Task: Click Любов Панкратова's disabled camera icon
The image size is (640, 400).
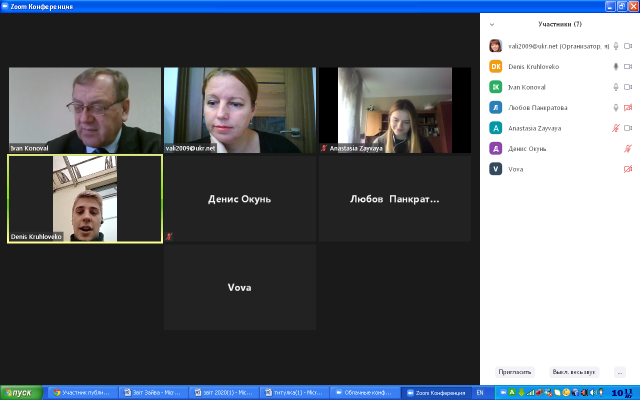Action: 628,107
